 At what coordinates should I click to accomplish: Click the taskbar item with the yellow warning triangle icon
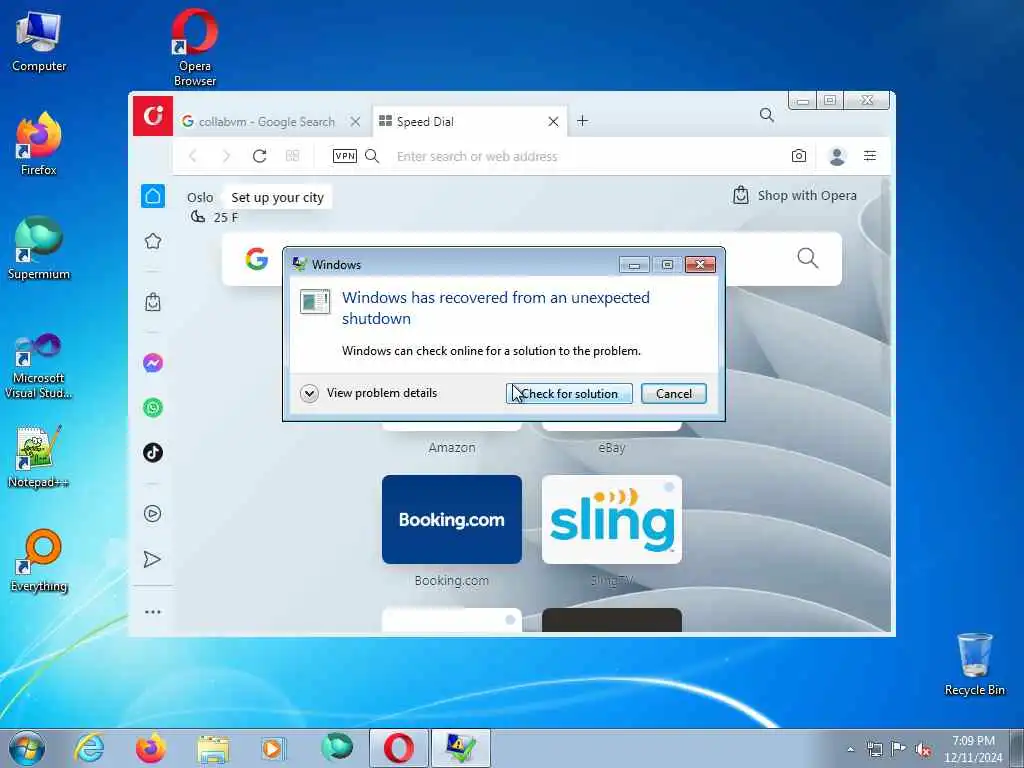[460, 748]
